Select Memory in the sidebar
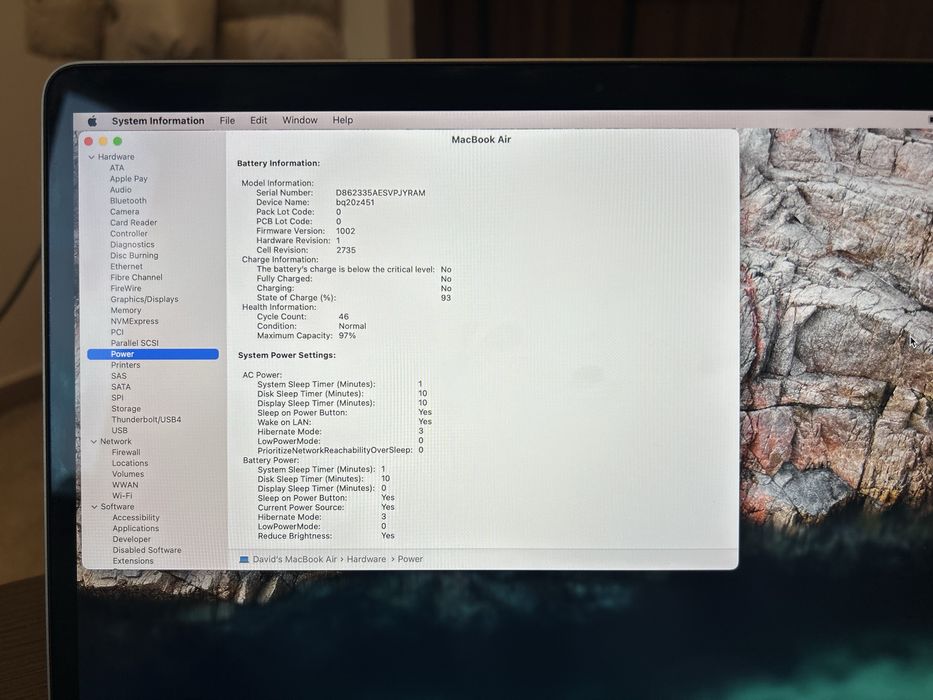The width and height of the screenshot is (933, 700). (126, 310)
